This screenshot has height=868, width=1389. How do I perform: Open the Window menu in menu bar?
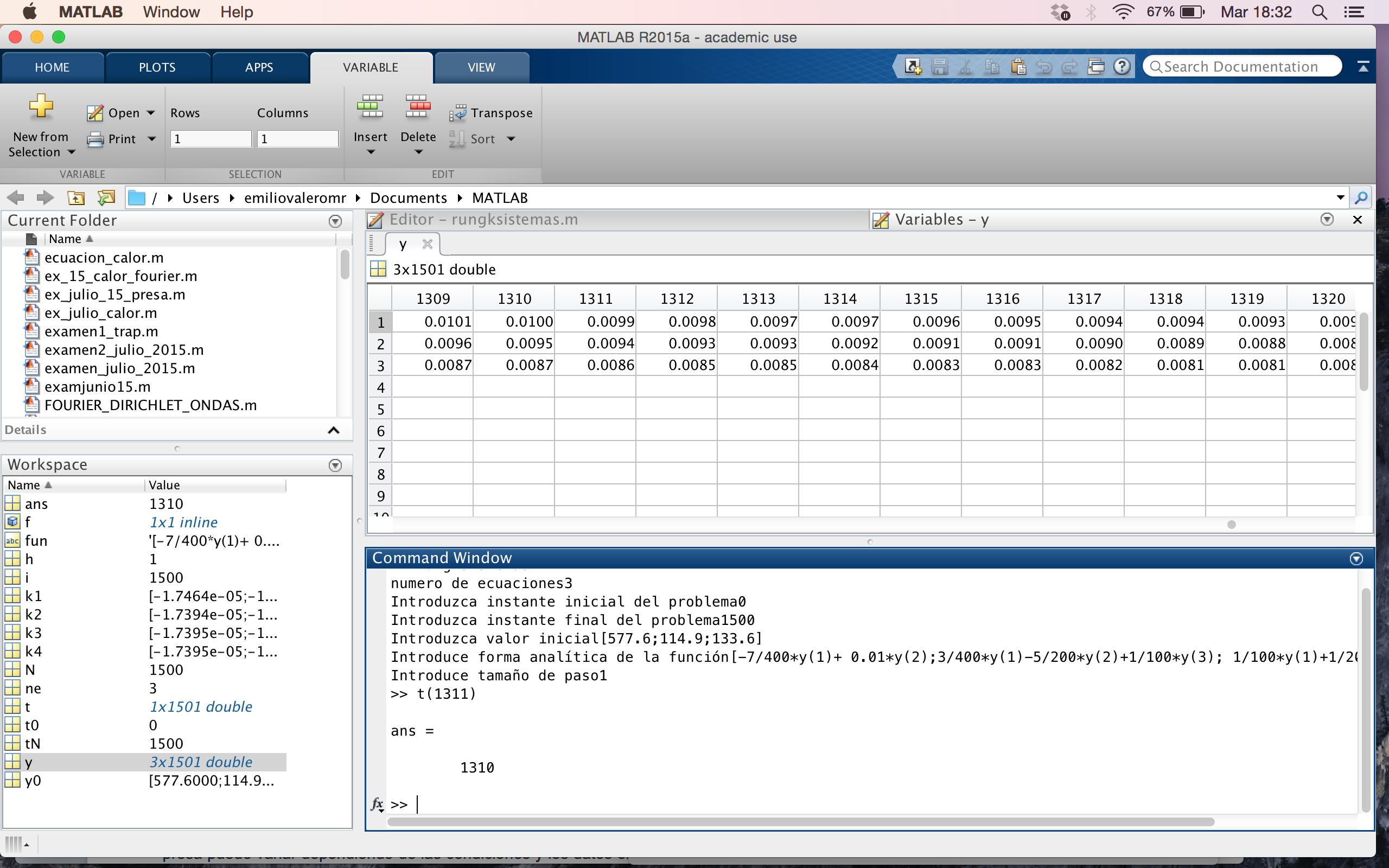coord(171,12)
